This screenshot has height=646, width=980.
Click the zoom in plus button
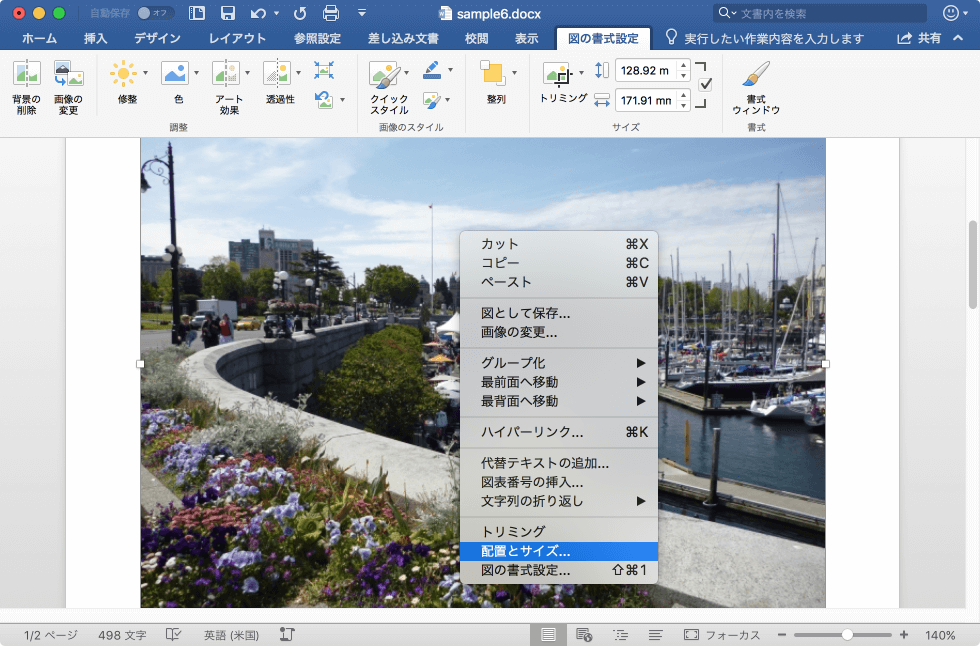pyautogui.click(x=904, y=635)
